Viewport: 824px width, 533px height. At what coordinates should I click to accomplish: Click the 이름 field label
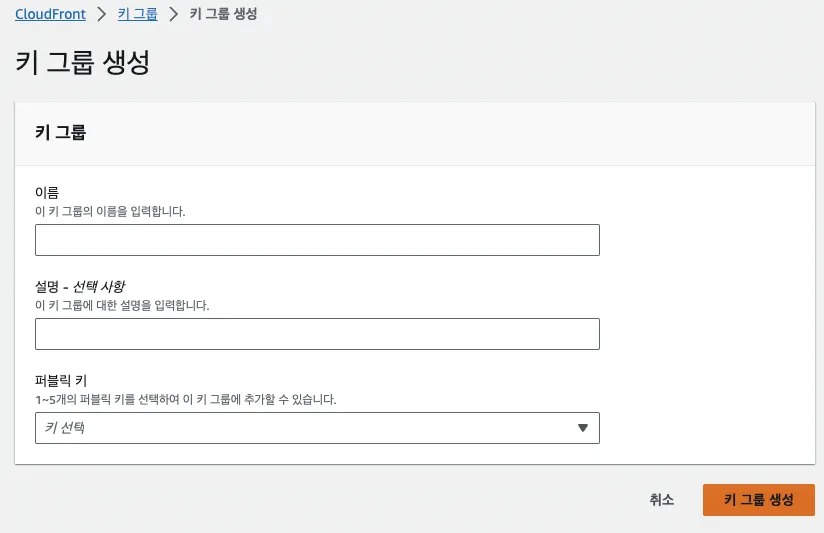pos(47,192)
